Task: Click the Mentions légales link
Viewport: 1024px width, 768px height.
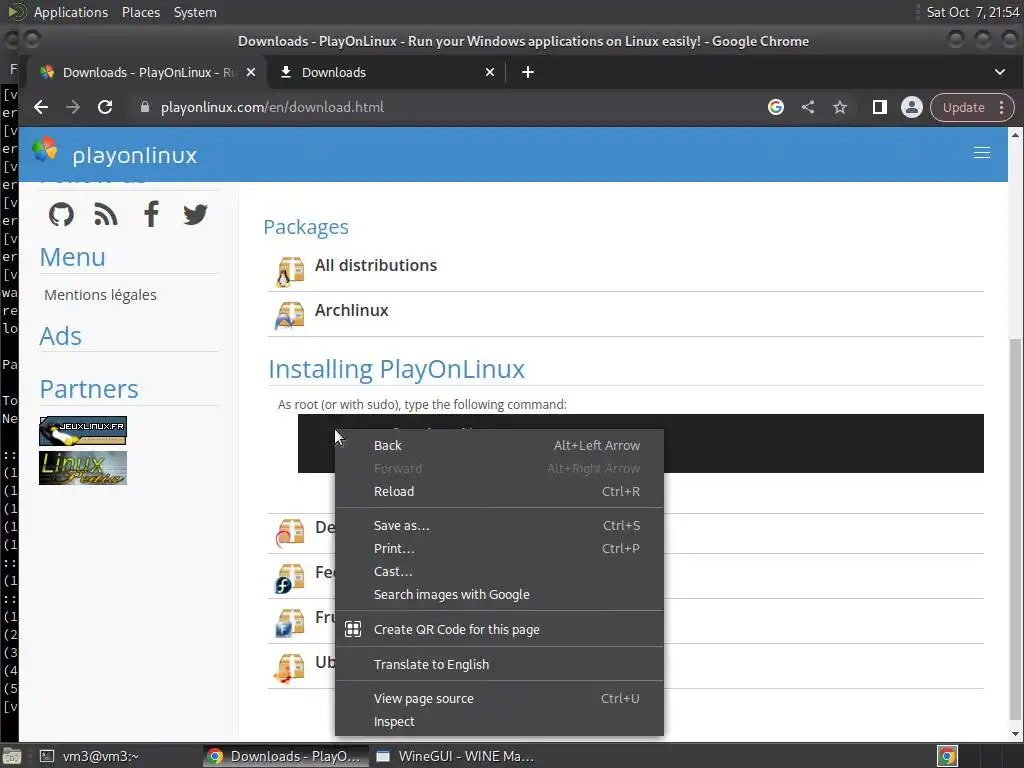Action: click(x=100, y=295)
